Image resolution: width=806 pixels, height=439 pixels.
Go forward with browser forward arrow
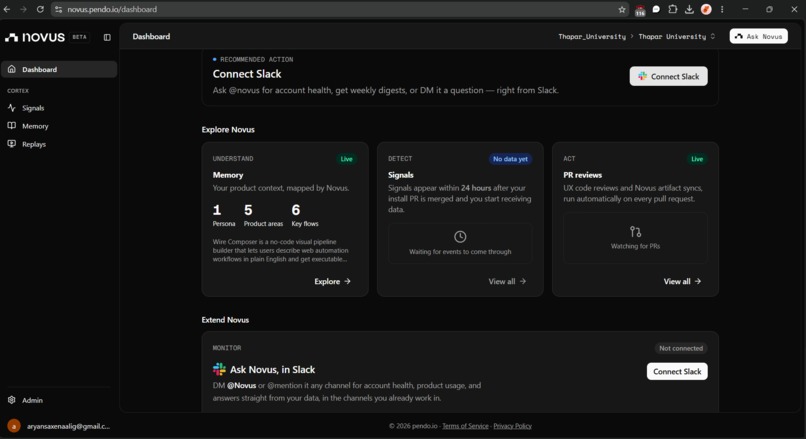coord(23,9)
